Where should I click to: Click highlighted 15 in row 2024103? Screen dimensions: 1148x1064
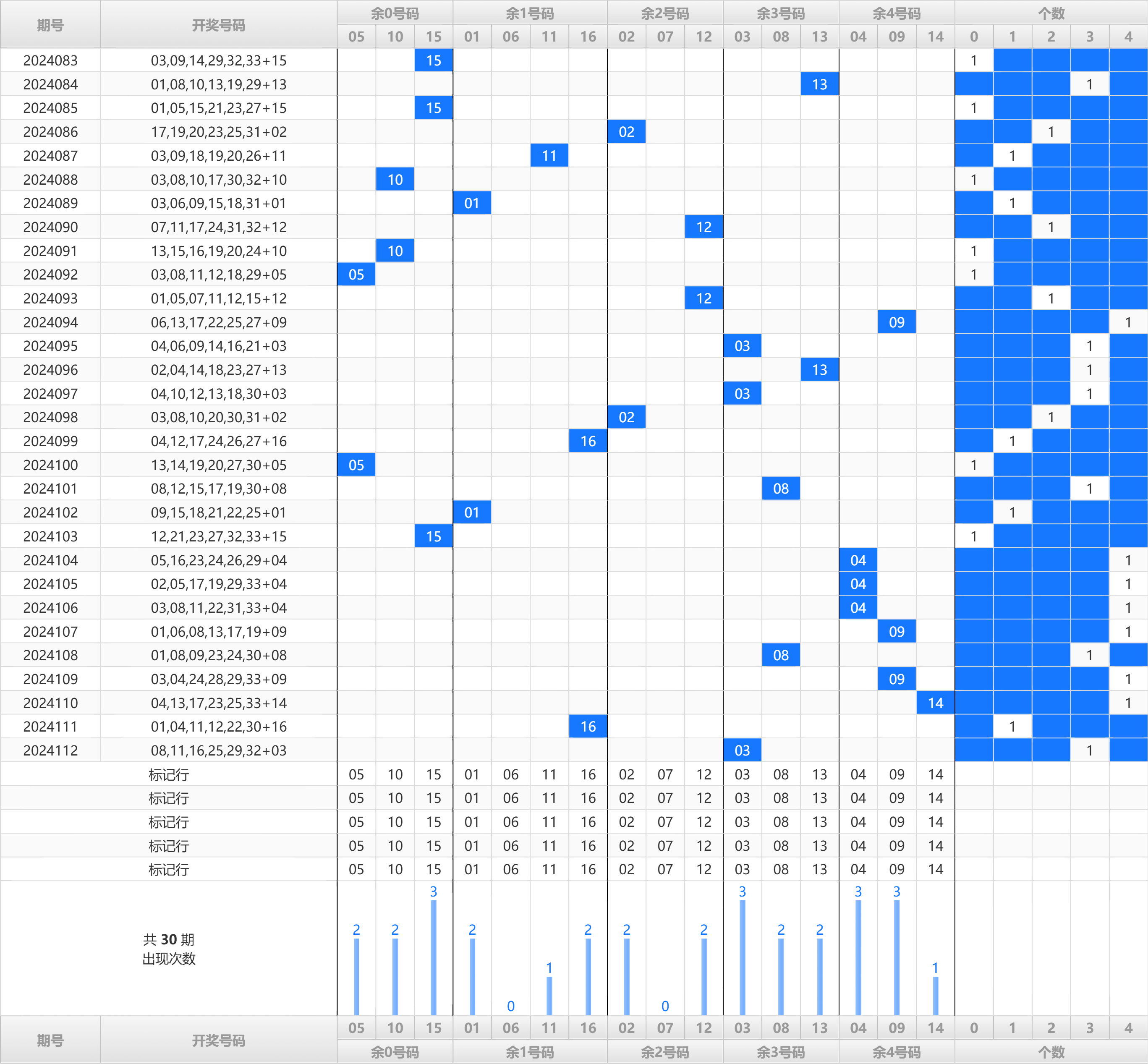coord(434,536)
